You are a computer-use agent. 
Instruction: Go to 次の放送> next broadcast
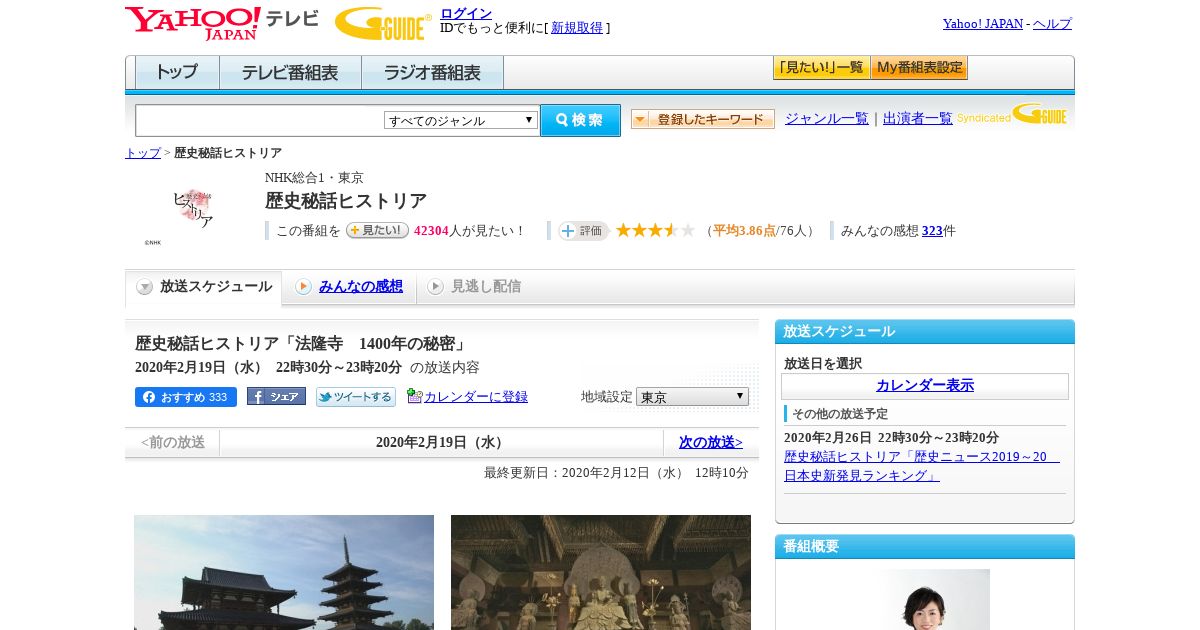pyautogui.click(x=711, y=442)
